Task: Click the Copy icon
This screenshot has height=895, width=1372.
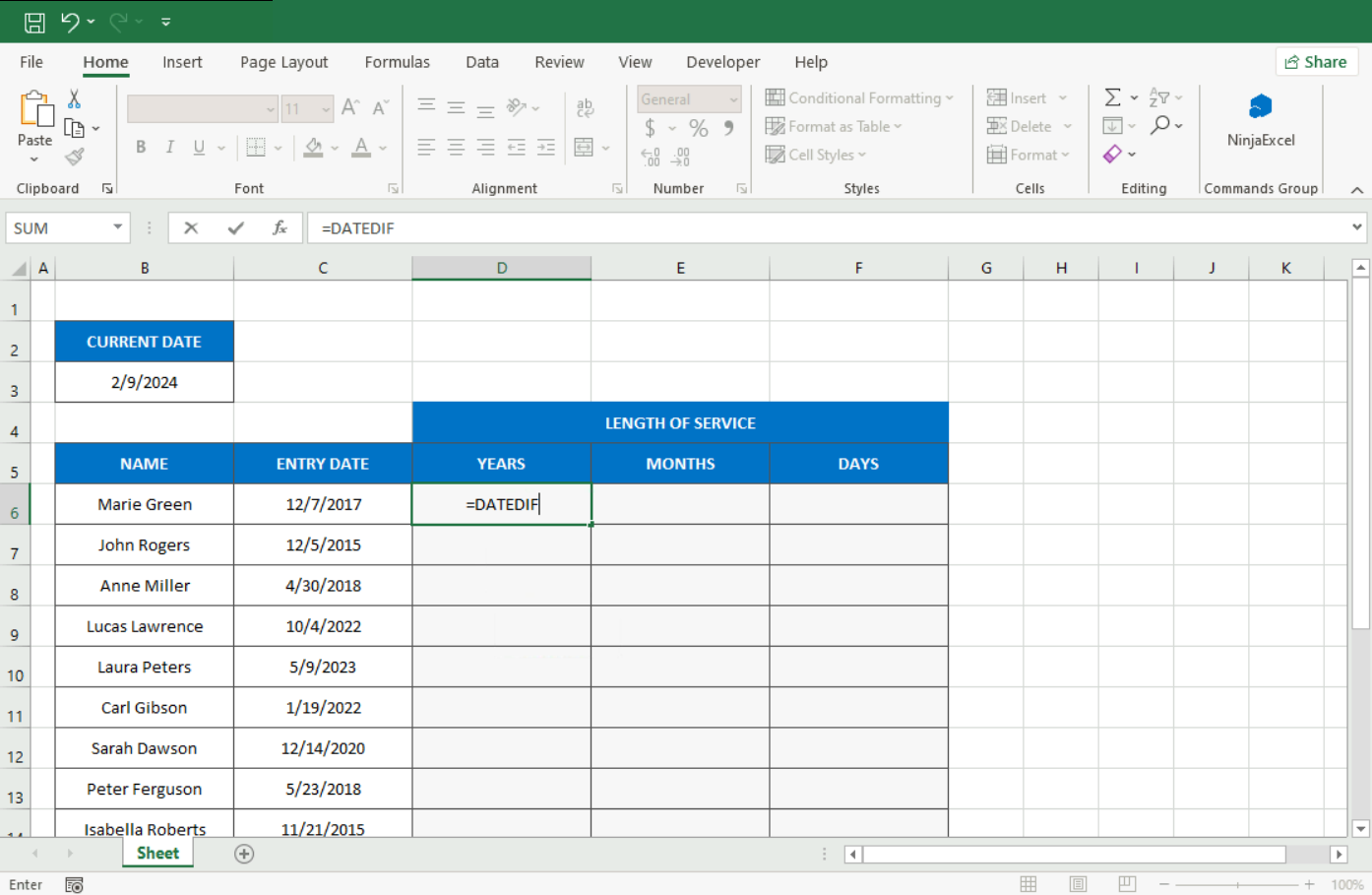Action: coord(74,128)
